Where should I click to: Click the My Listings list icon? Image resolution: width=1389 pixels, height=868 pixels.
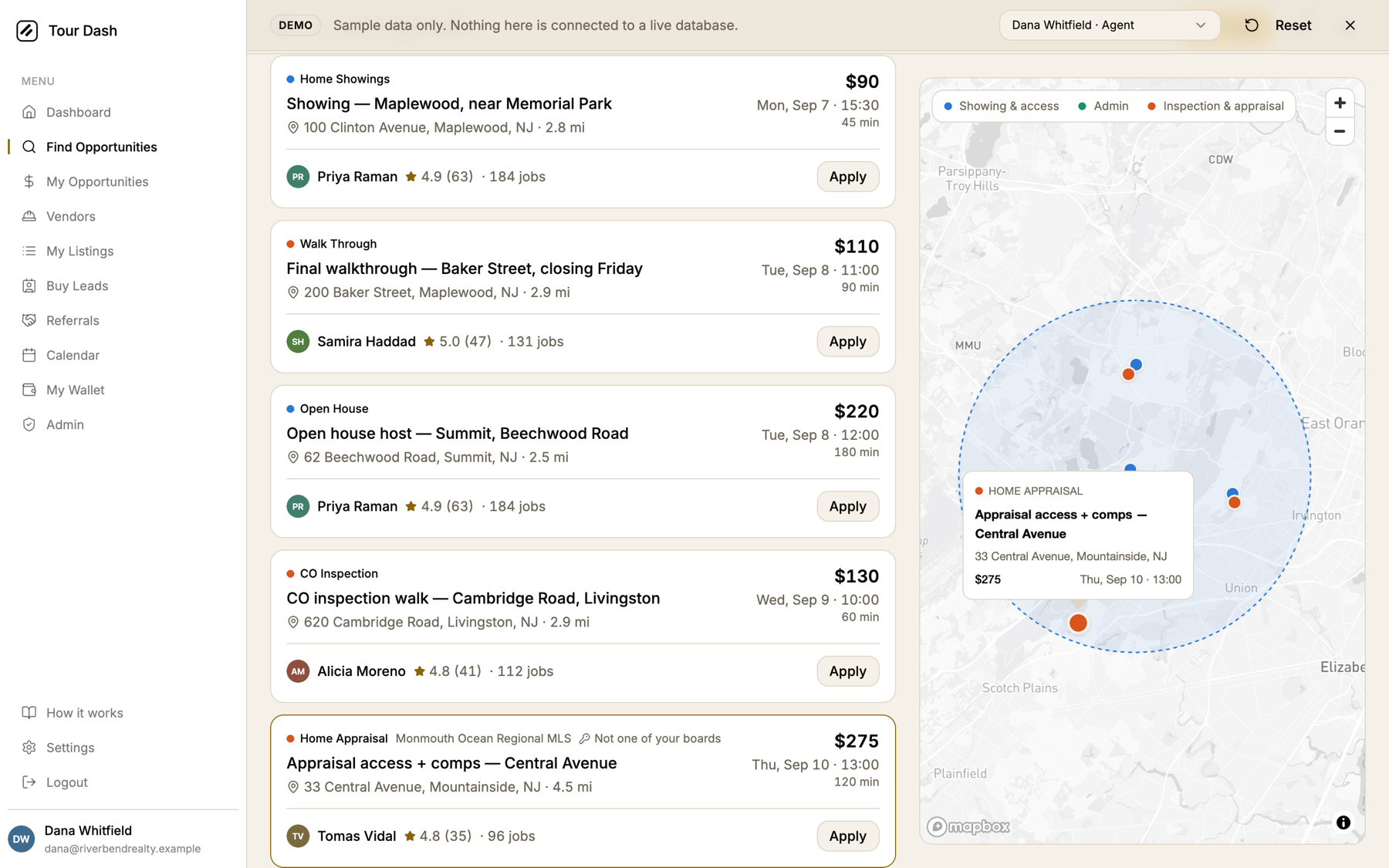coord(29,251)
